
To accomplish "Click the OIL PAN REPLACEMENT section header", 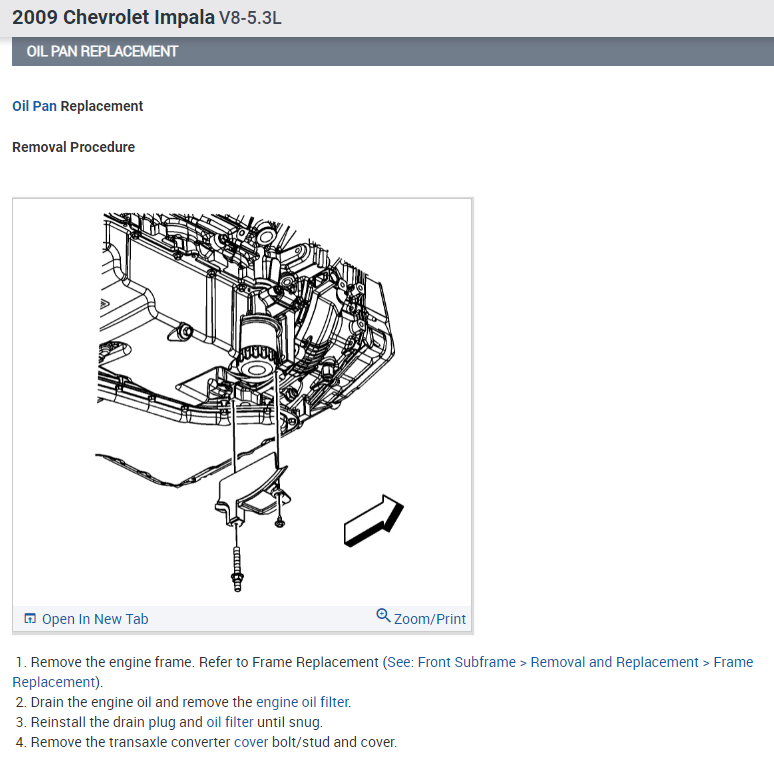I will [x=393, y=52].
